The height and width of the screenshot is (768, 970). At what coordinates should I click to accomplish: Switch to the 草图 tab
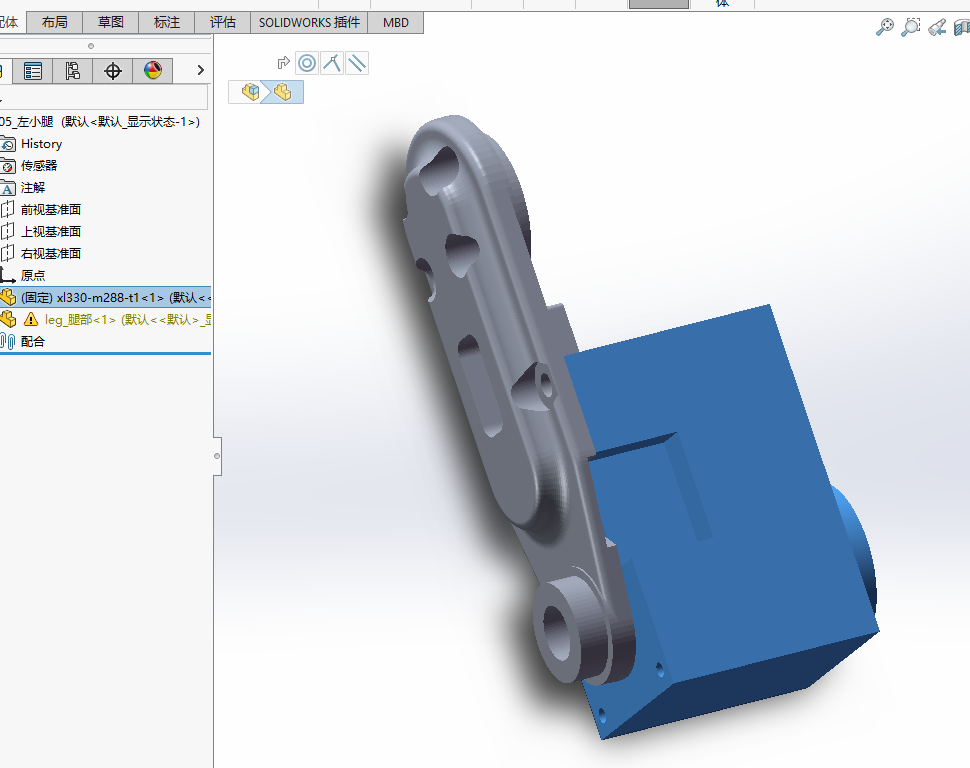click(x=111, y=22)
